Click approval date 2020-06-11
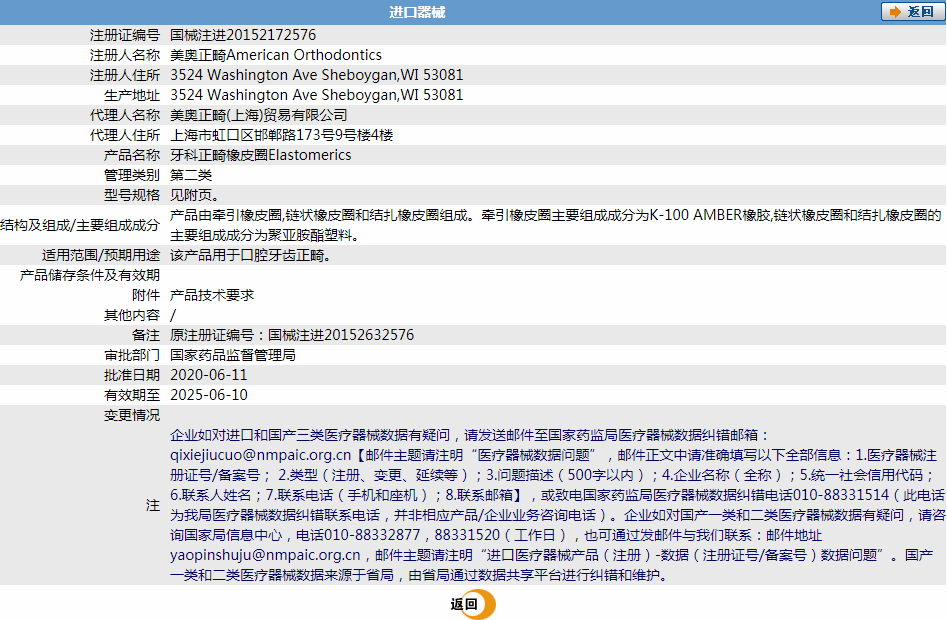Viewport: 947px width, 620px height. click(x=209, y=375)
